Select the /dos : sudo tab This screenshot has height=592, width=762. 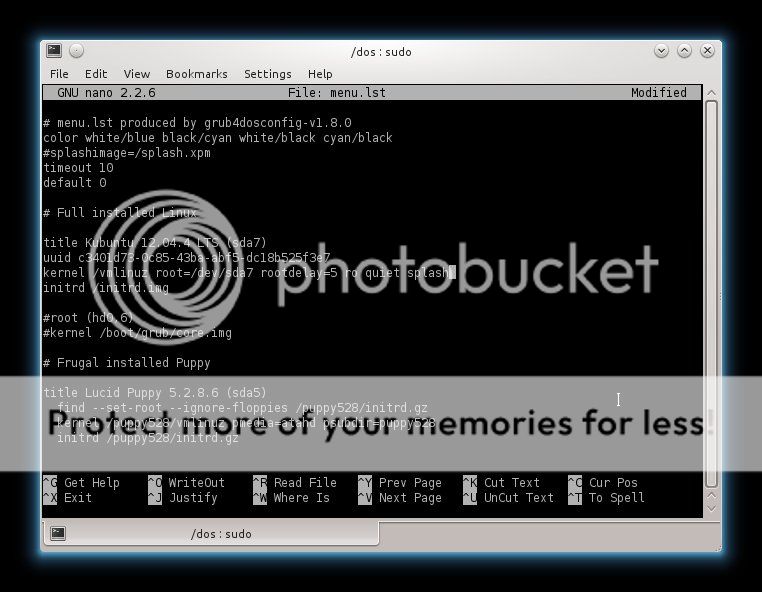(211, 534)
